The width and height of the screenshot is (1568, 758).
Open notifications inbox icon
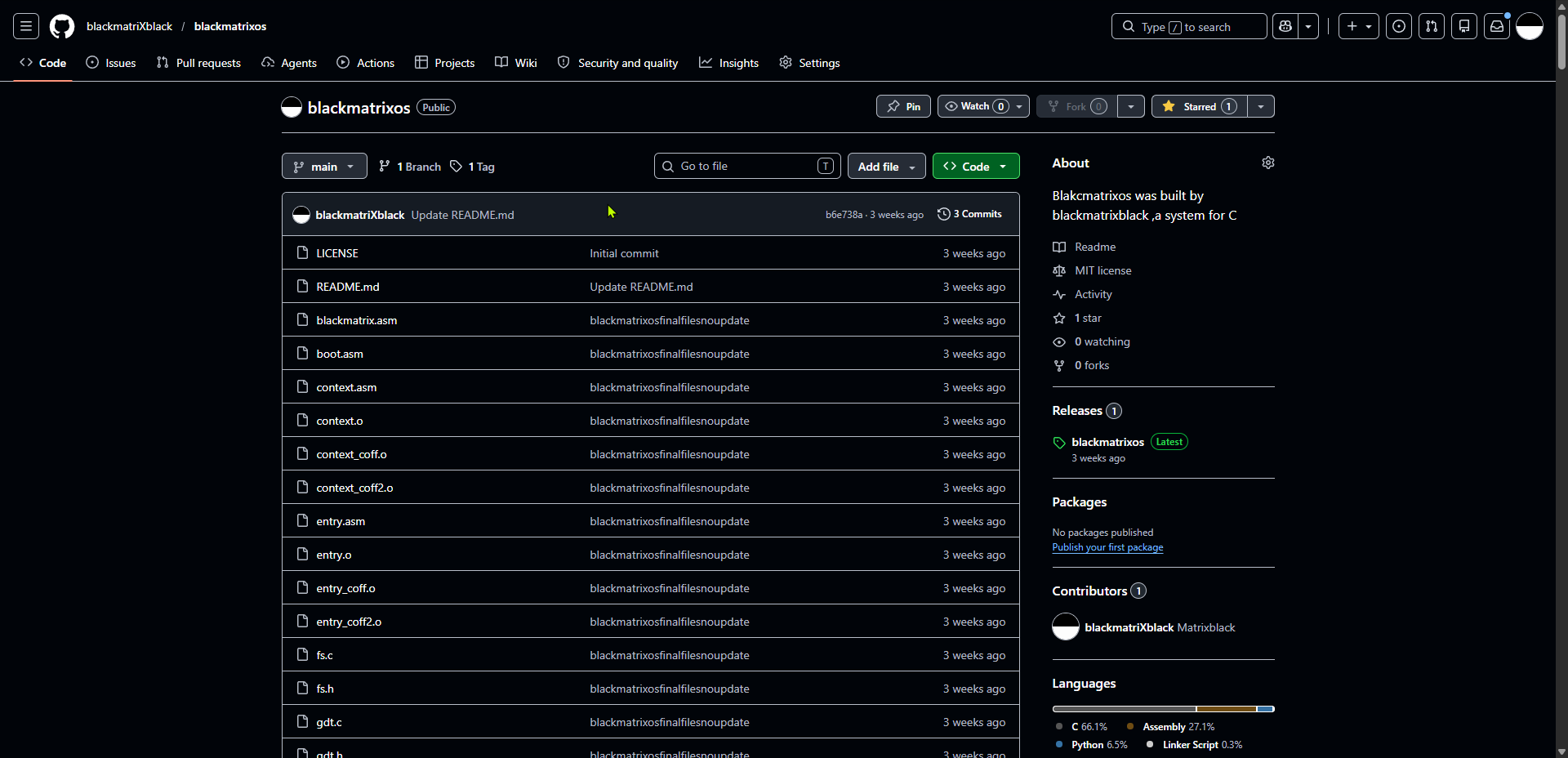coord(1497,26)
